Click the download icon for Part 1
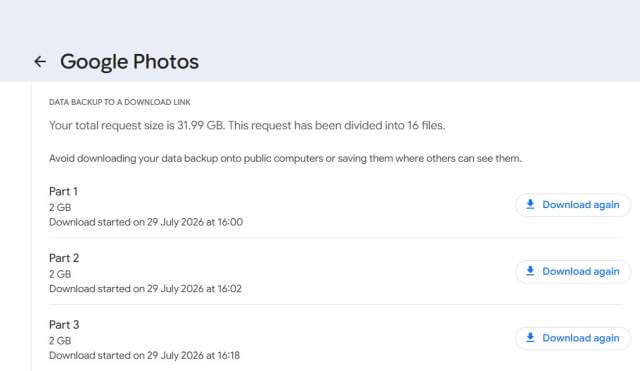 pos(530,204)
